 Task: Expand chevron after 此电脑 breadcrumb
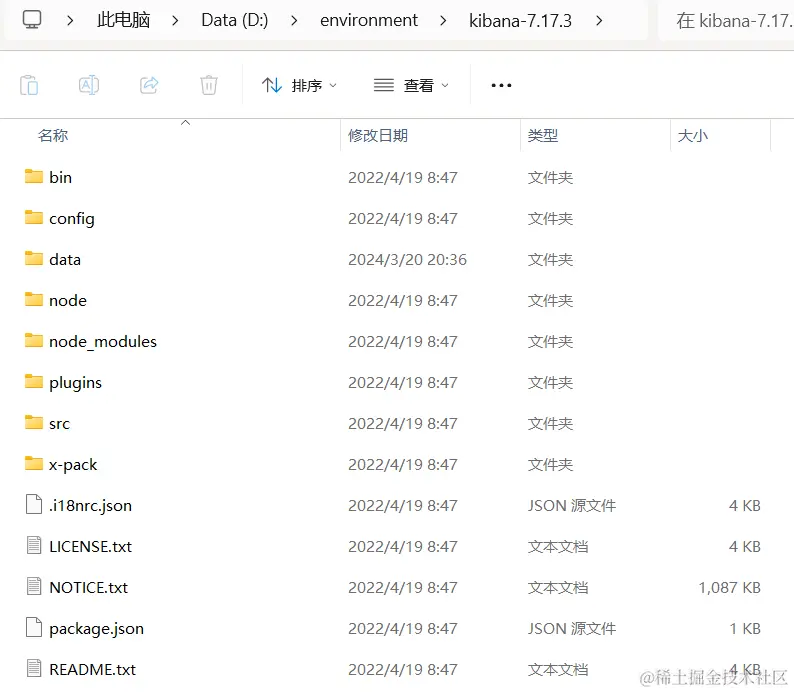tap(175, 21)
